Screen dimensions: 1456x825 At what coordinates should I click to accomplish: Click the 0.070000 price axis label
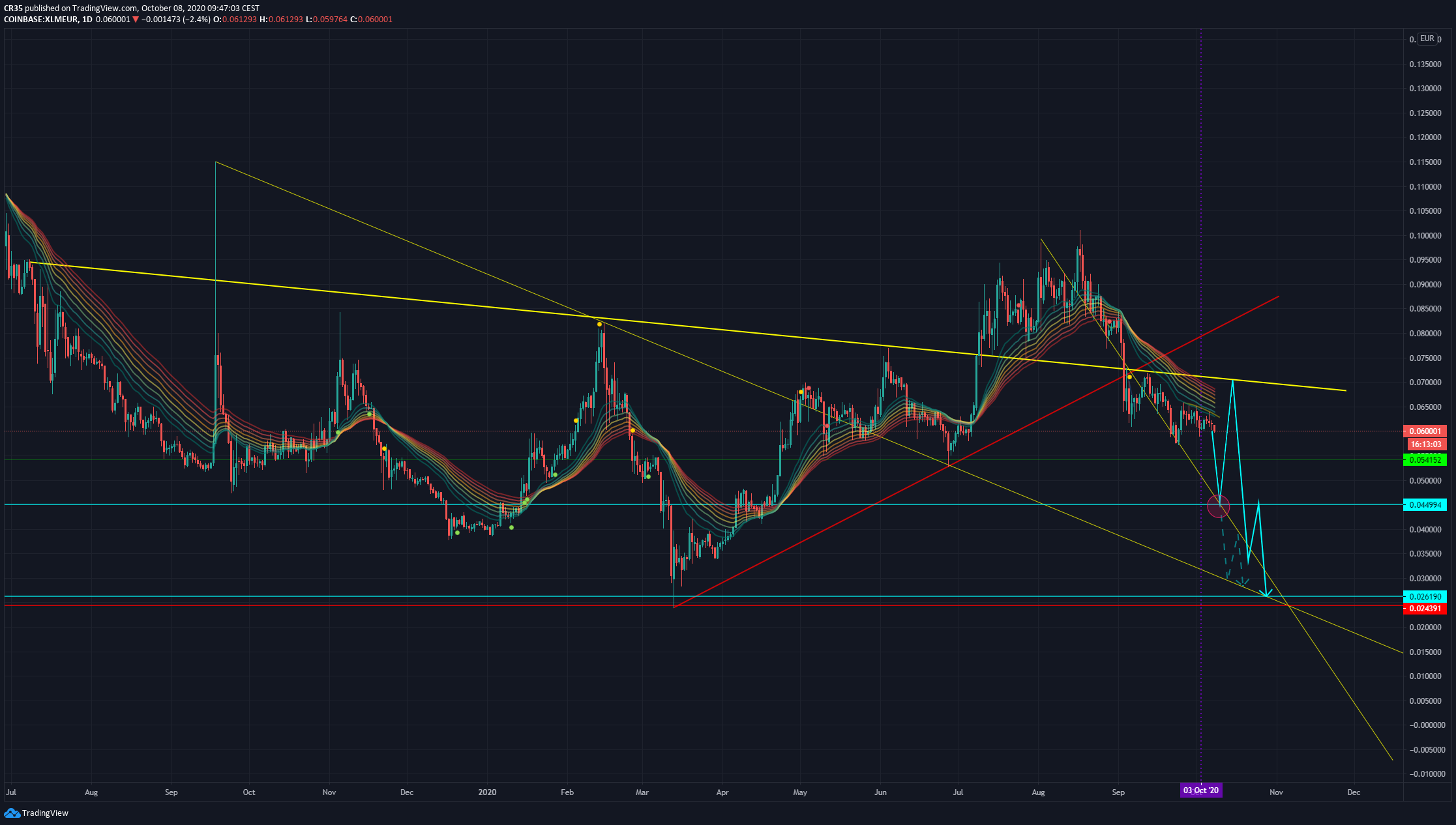coord(1425,382)
